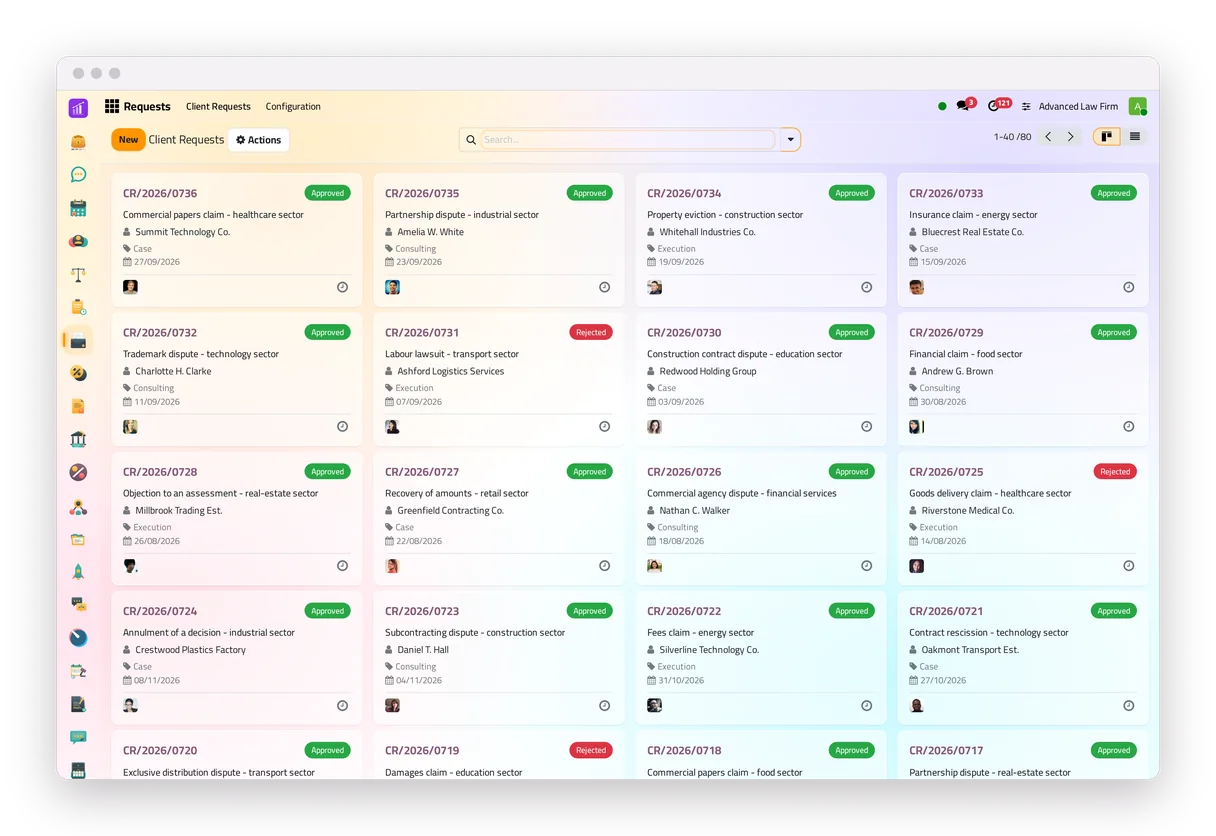Open the Actions gear menu
This screenshot has height=836, width=1216.
258,140
